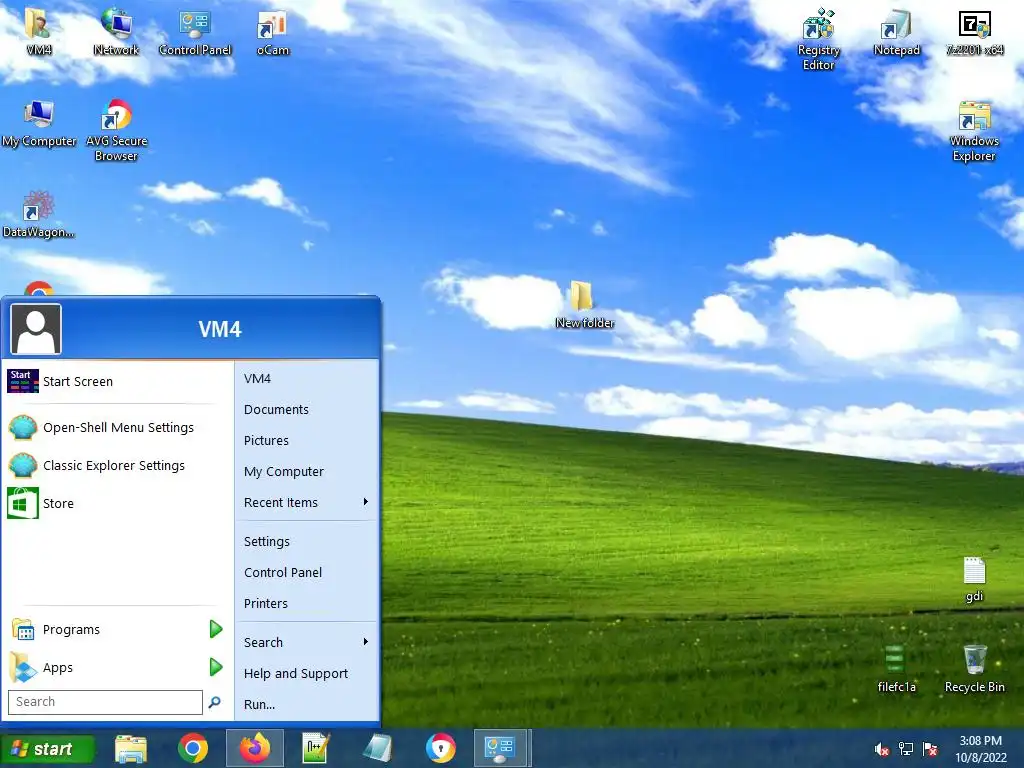
Task: Open the Network desktop icon
Action: (x=116, y=31)
